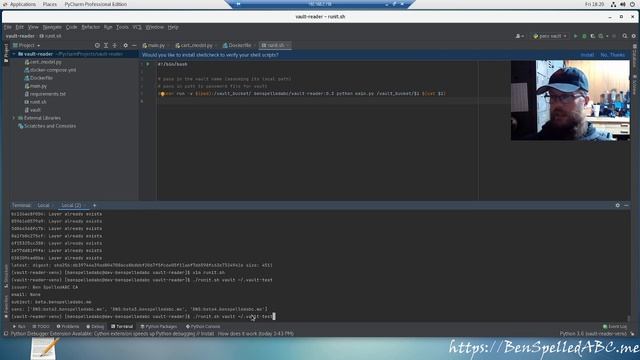The image size is (640, 360).
Task: Open the Debug tool window button
Action: click(95, 327)
